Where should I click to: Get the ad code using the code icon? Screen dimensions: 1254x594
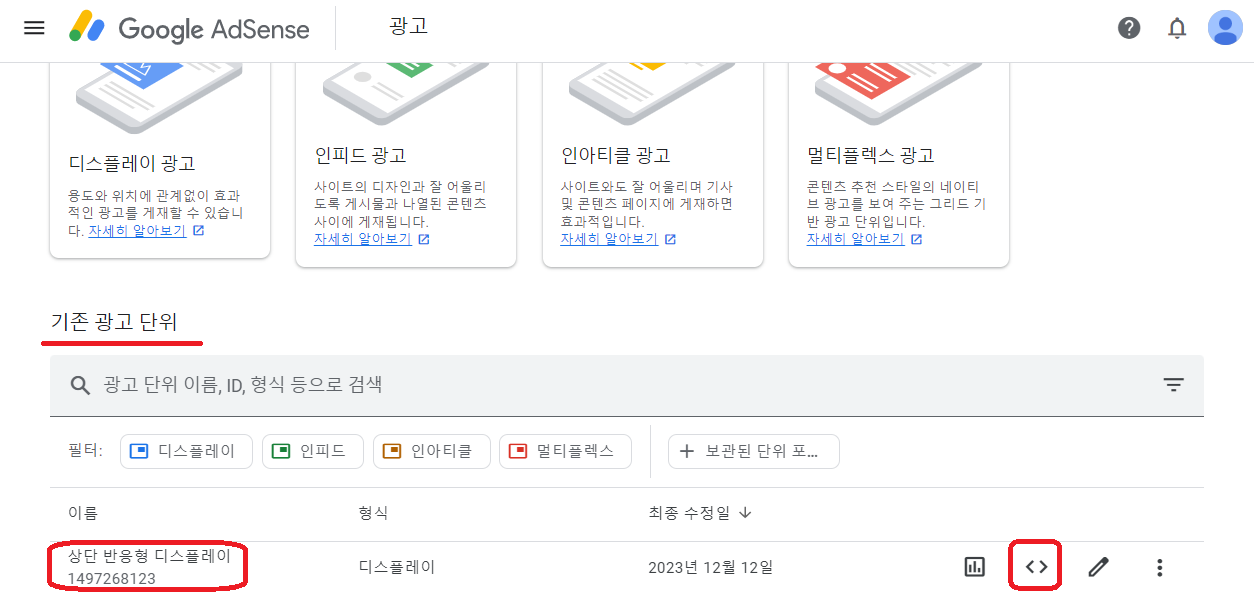point(1035,565)
